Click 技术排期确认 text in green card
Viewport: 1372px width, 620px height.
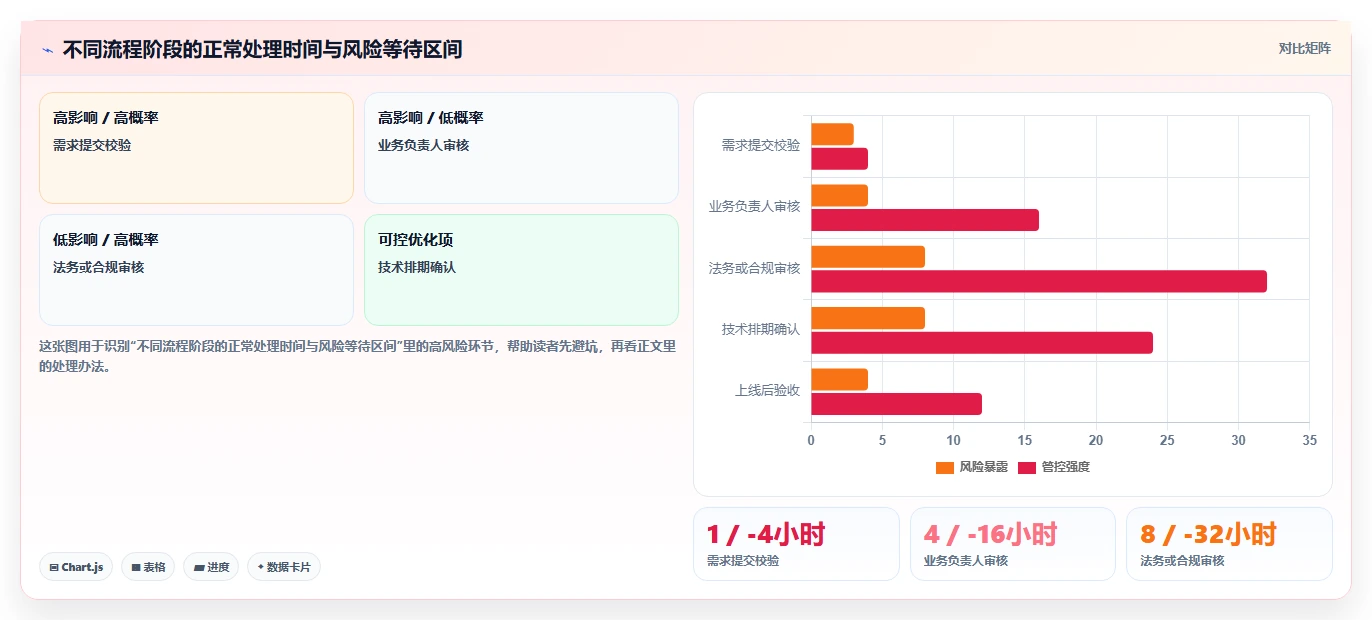pos(417,267)
